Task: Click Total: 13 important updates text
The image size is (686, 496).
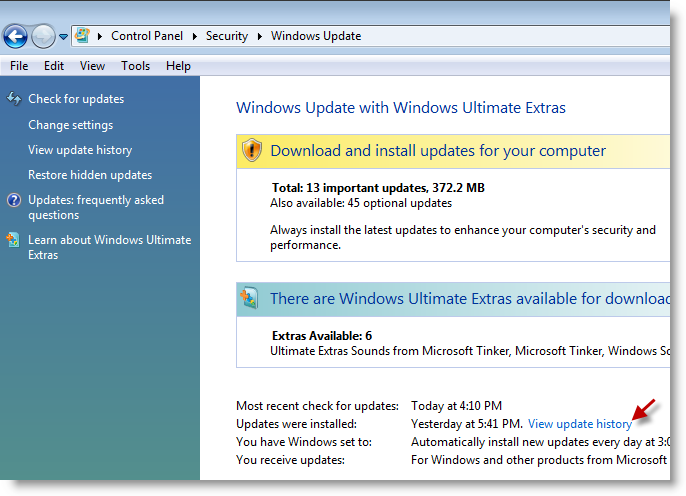Action: 378,188
